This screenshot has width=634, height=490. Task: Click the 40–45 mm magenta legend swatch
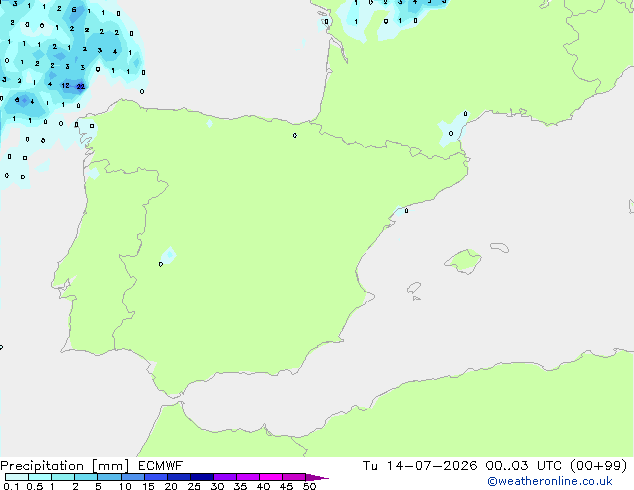271,477
